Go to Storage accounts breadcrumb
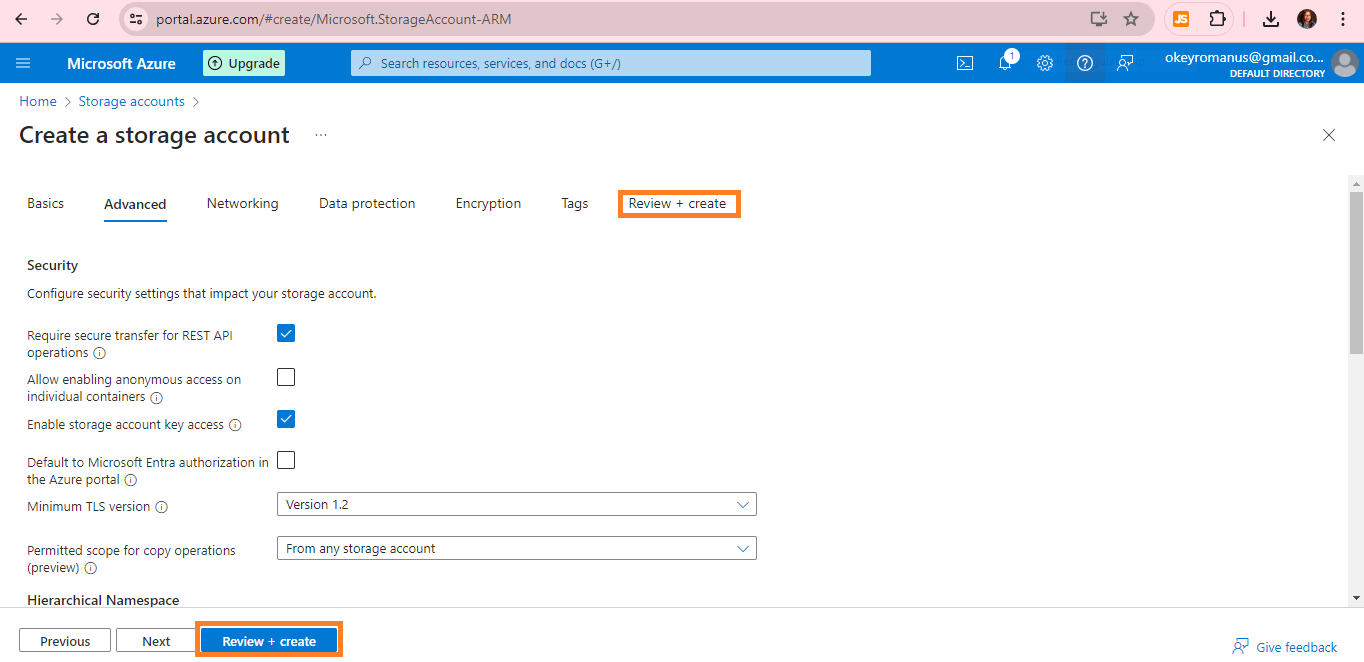Screen dimensions: 1364x662 132,101
